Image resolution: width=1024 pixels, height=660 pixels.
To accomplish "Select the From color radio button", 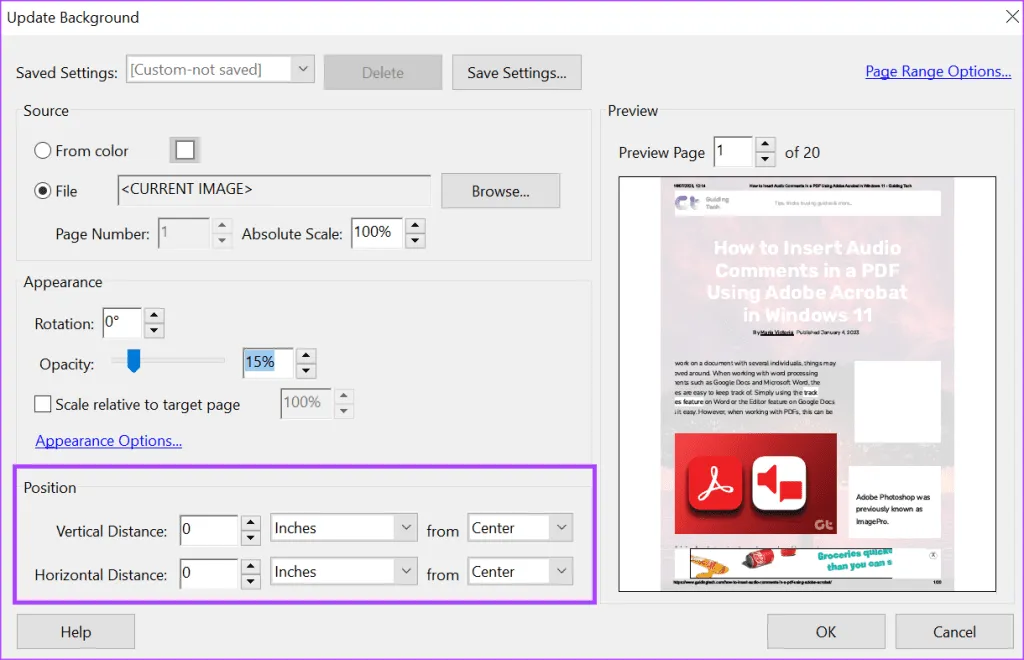I will [43, 151].
